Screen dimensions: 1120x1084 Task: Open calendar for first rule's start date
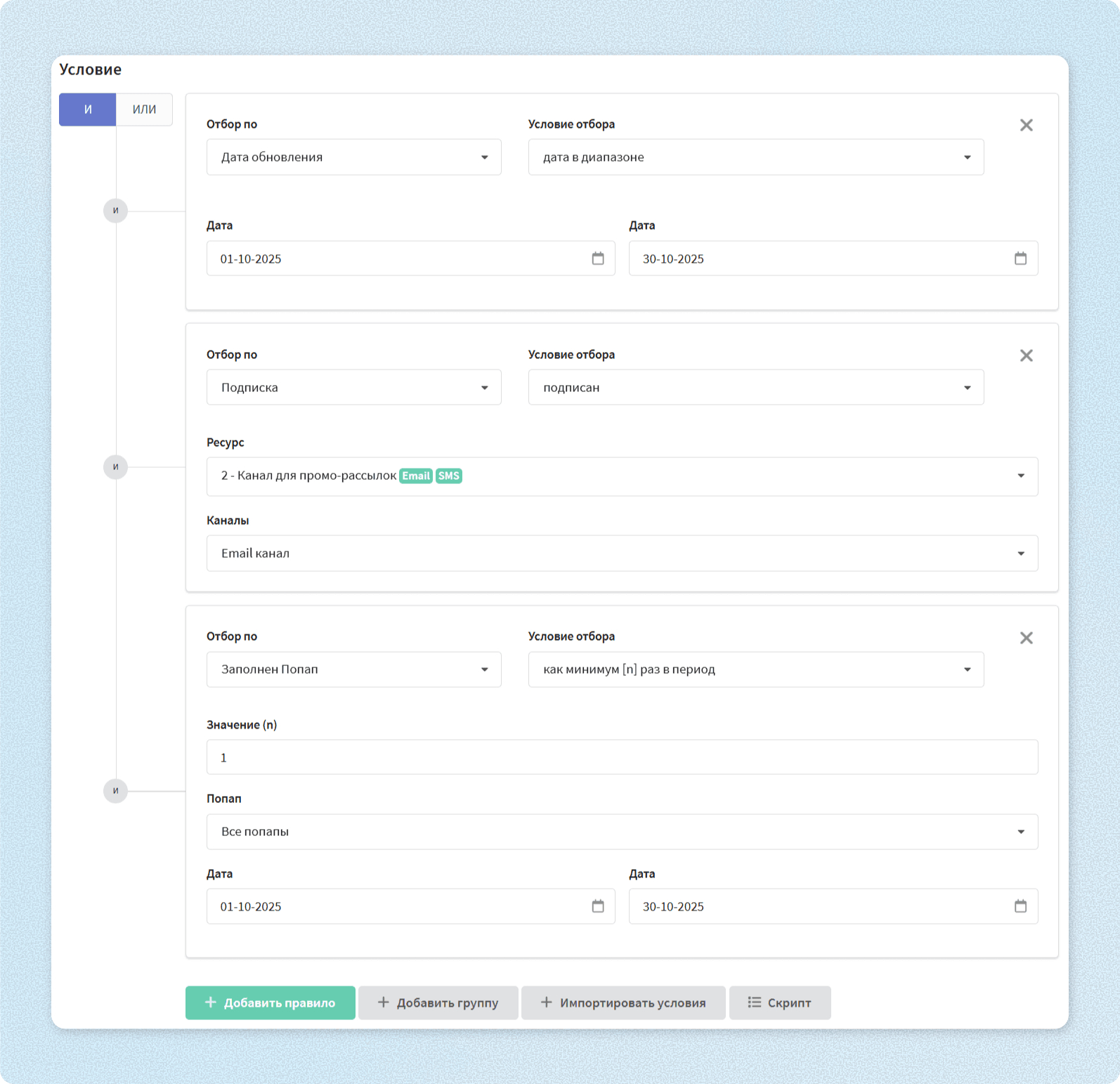(x=598, y=259)
